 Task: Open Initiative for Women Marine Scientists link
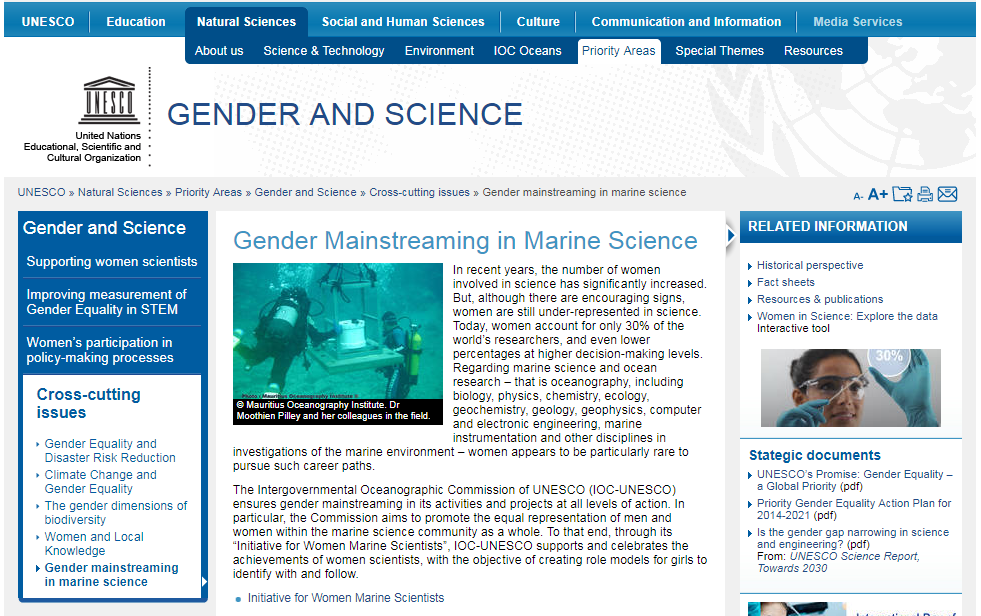(x=346, y=598)
